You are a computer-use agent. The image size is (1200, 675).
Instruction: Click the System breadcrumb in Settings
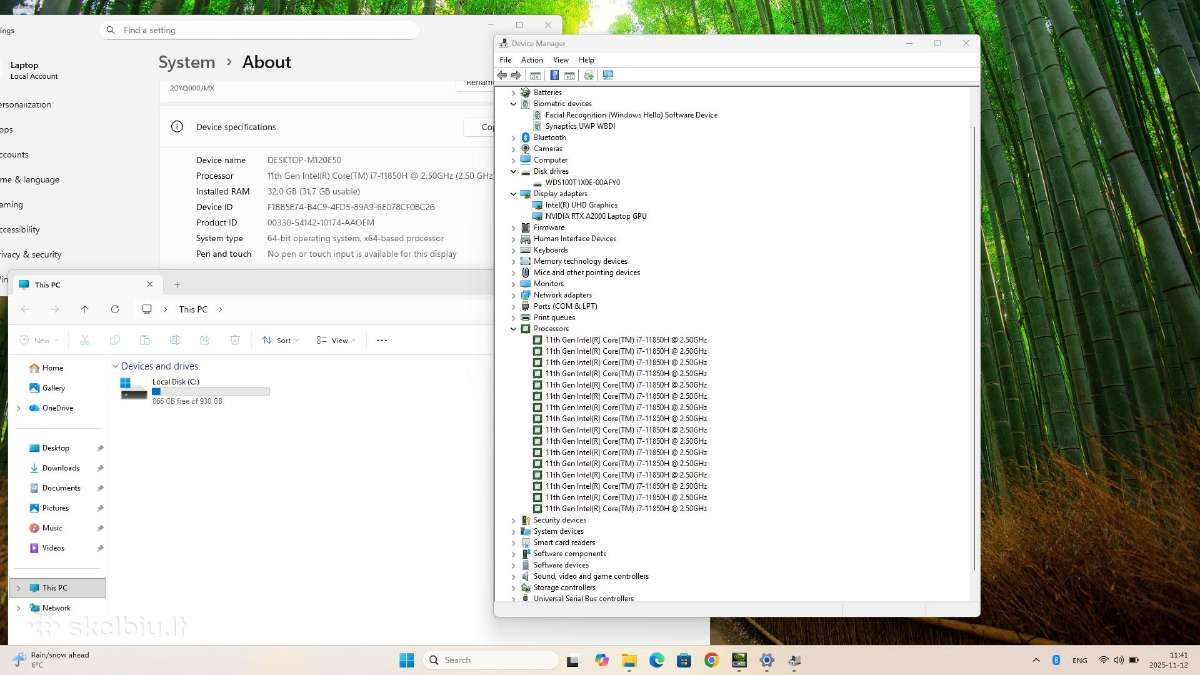(187, 62)
